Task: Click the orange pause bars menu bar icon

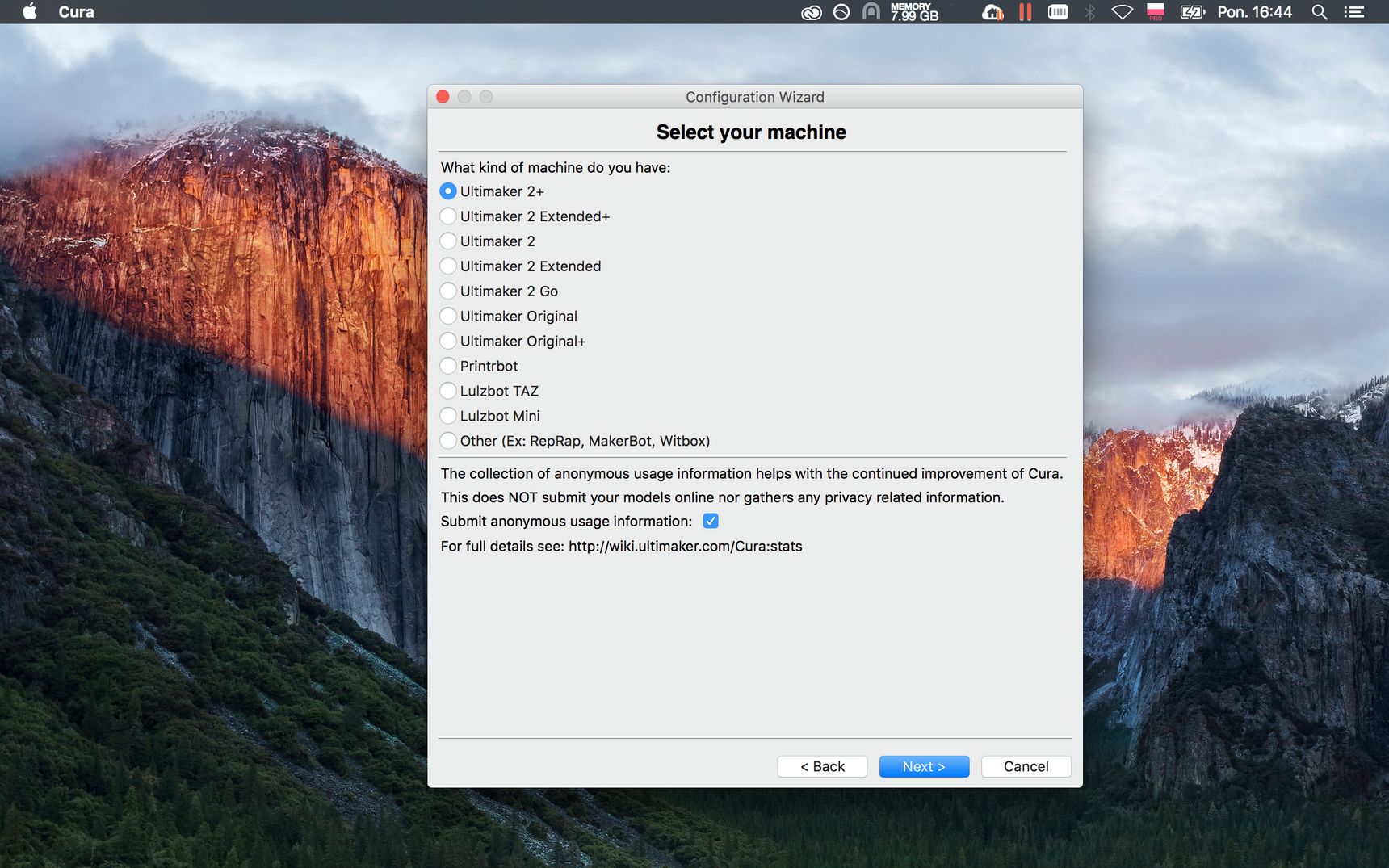Action: tap(1026, 12)
